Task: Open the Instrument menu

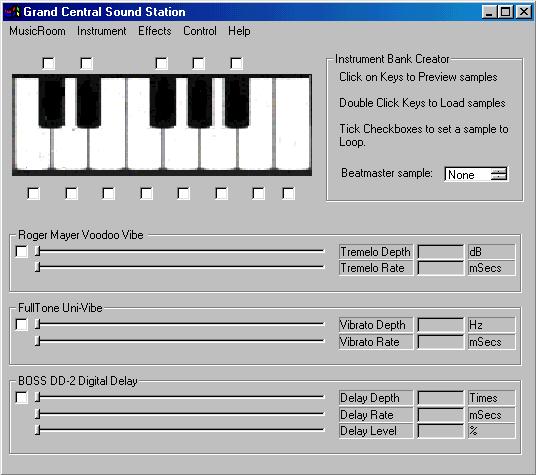Action: pyautogui.click(x=102, y=31)
